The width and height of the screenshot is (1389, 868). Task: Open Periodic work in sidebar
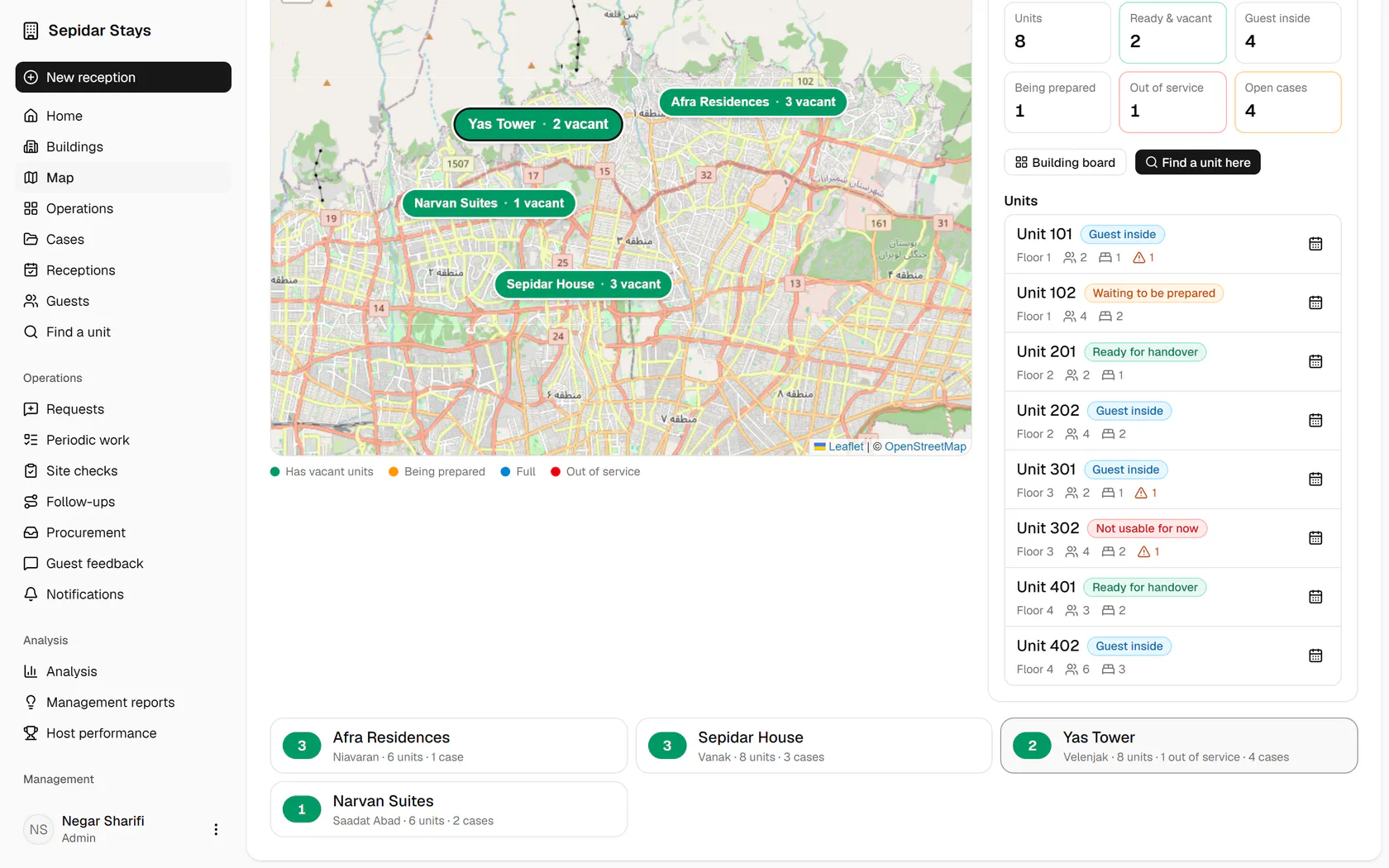click(123, 440)
